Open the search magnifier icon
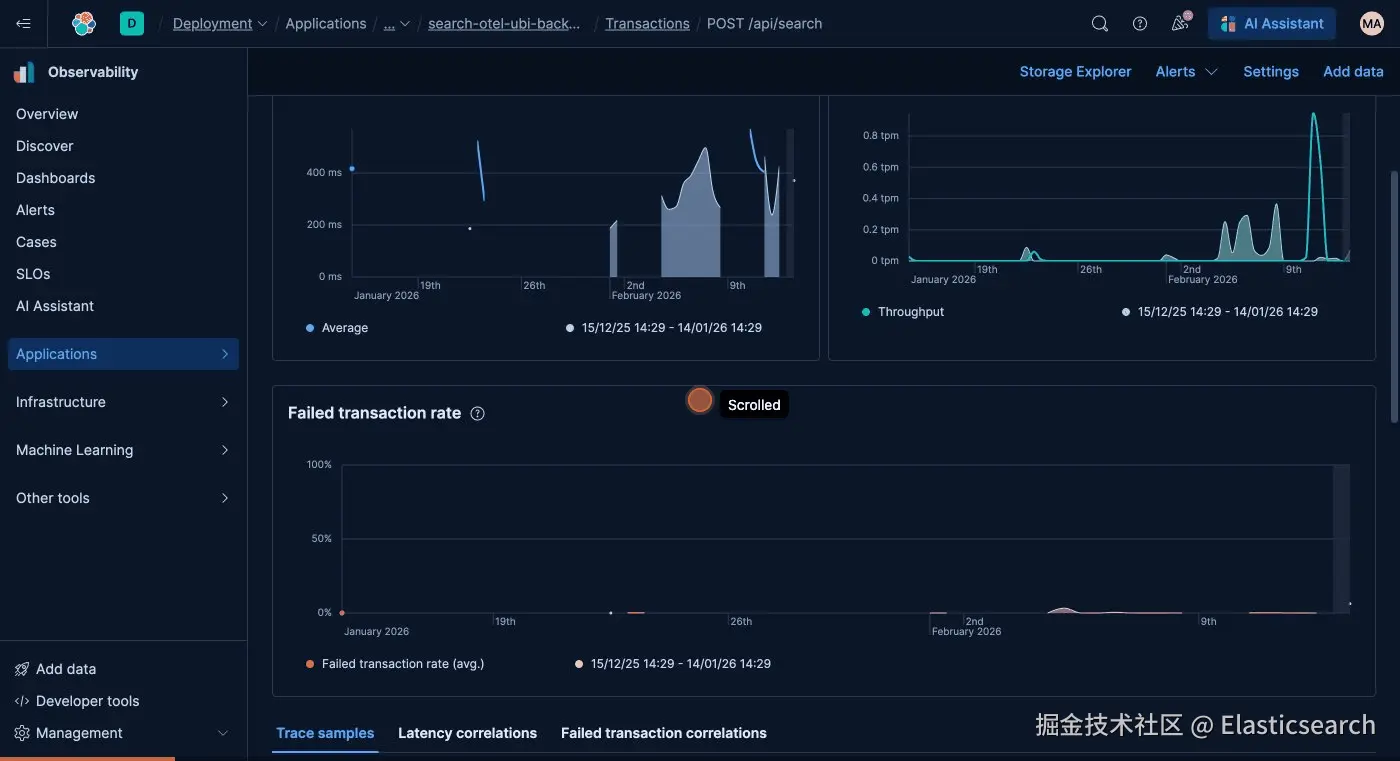The image size is (1400, 761). [1100, 24]
